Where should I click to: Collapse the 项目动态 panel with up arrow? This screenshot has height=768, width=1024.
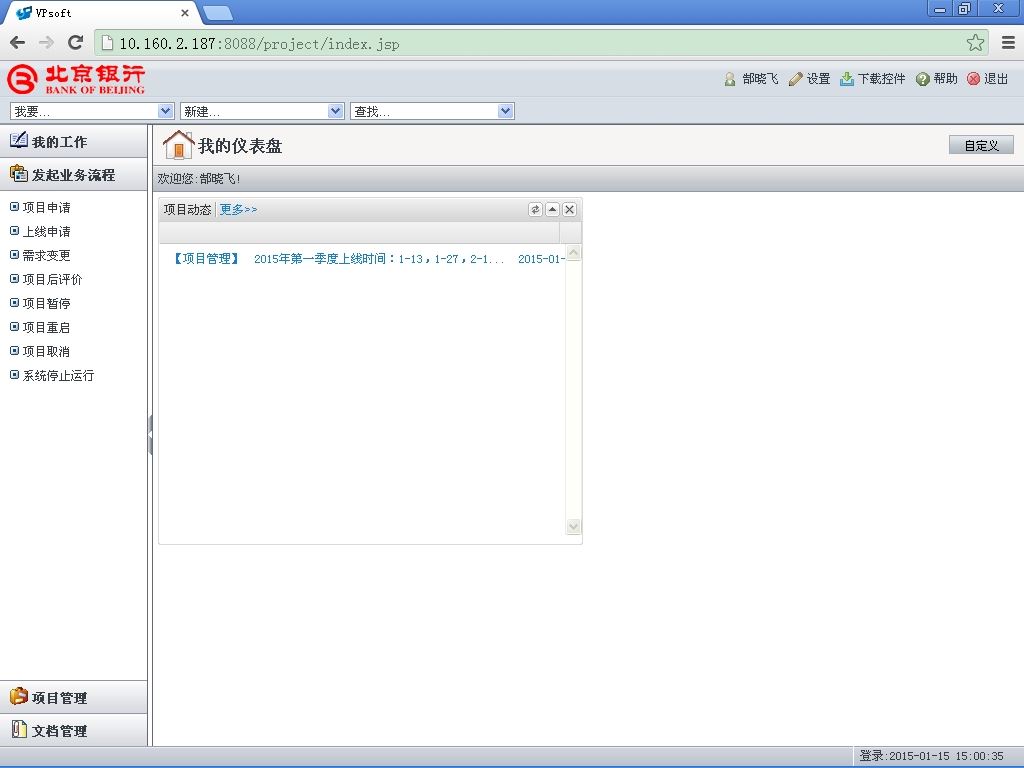(552, 210)
